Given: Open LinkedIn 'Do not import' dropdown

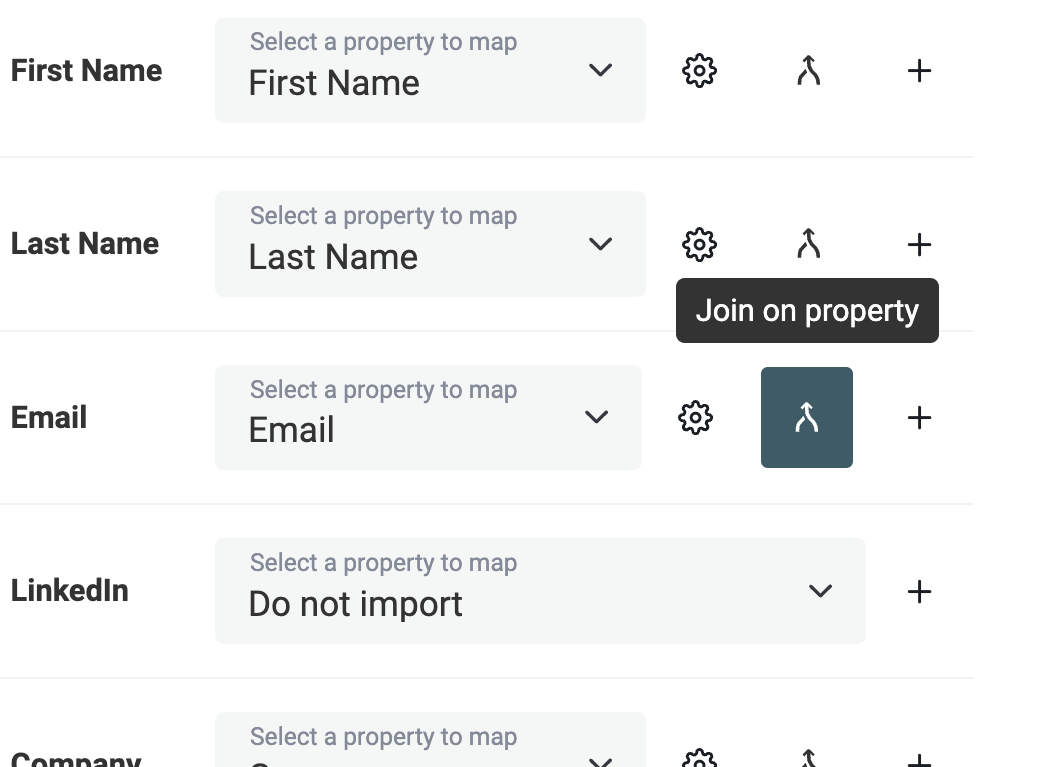Looking at the screenshot, I should coord(540,591).
